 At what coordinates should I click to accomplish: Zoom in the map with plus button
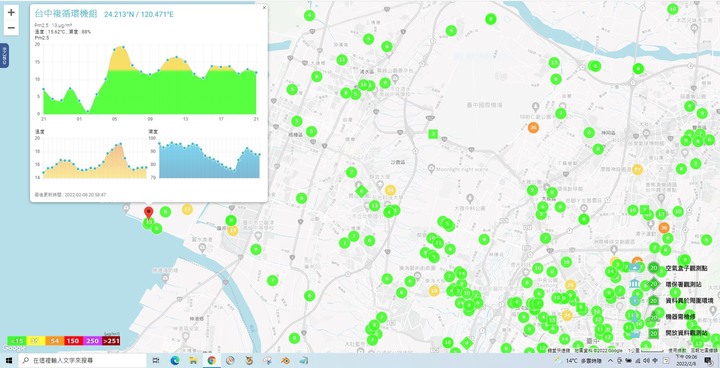pyautogui.click(x=11, y=12)
